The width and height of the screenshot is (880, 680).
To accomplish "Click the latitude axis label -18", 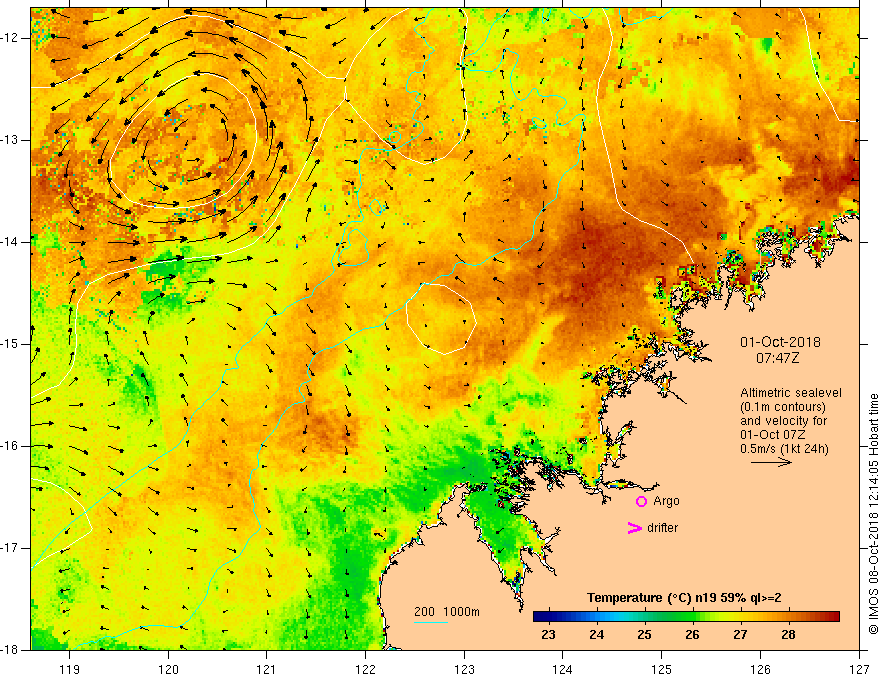I will click(10, 650).
